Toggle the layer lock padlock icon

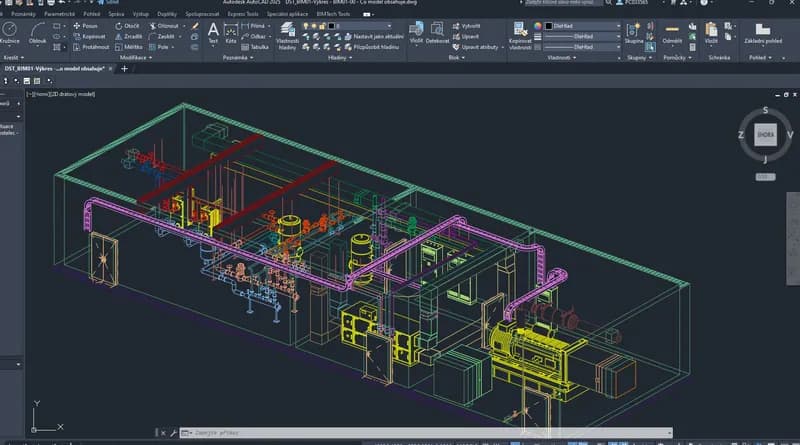[322, 26]
